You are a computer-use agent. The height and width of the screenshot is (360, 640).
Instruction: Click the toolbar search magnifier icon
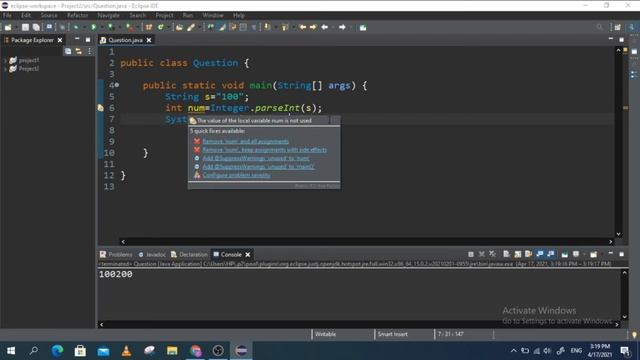(599, 27)
